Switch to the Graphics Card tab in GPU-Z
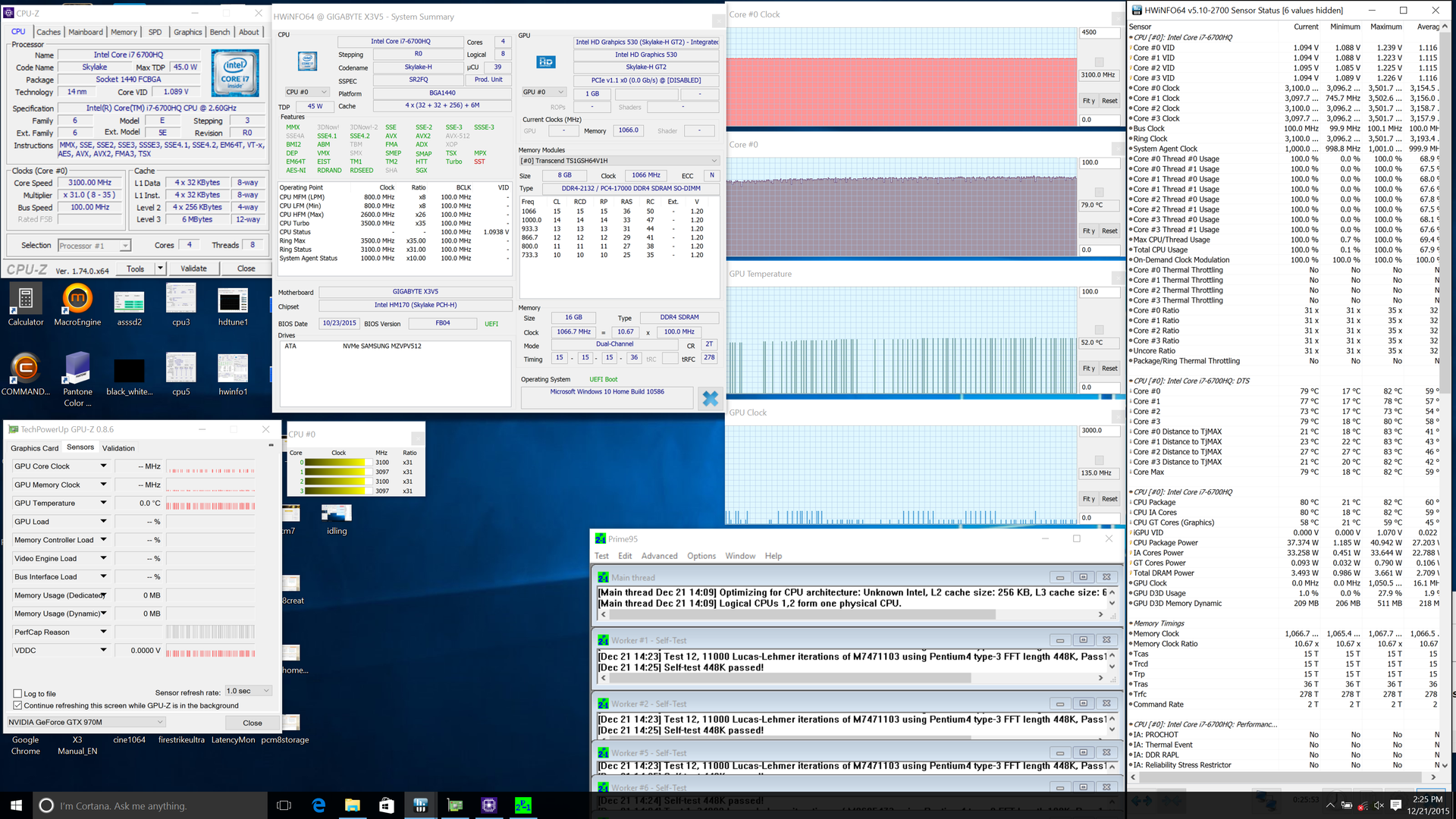 tap(34, 448)
